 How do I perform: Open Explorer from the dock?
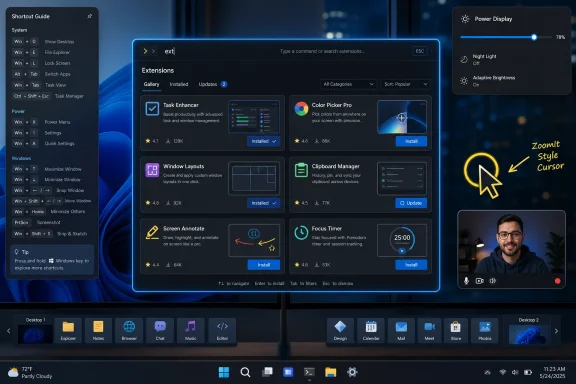68,330
